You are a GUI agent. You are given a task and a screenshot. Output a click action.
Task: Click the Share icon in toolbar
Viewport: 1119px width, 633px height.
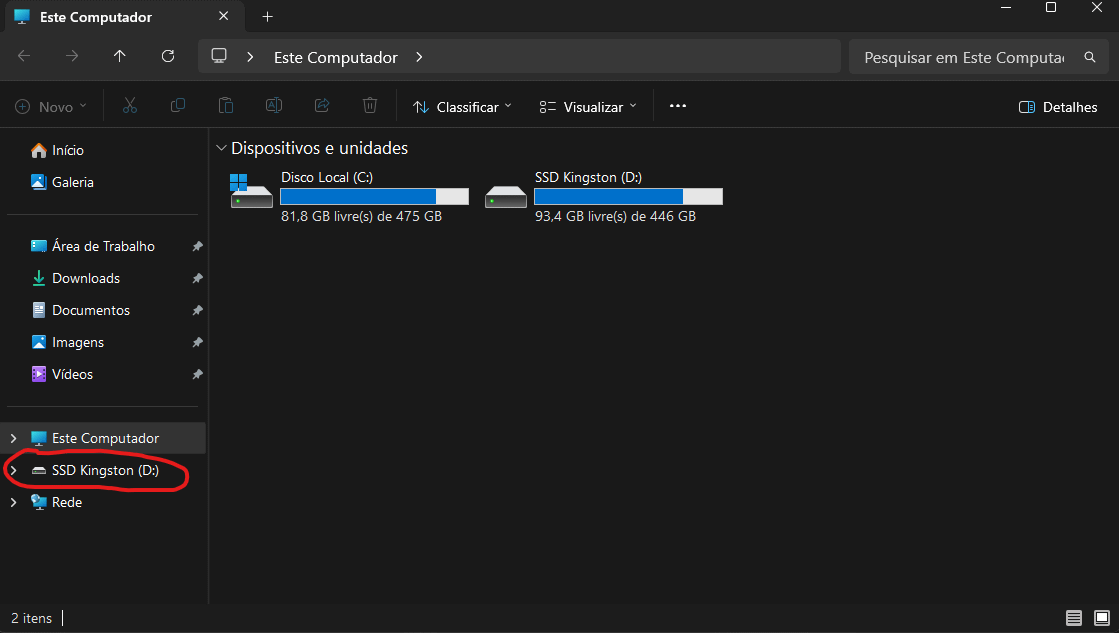322,106
